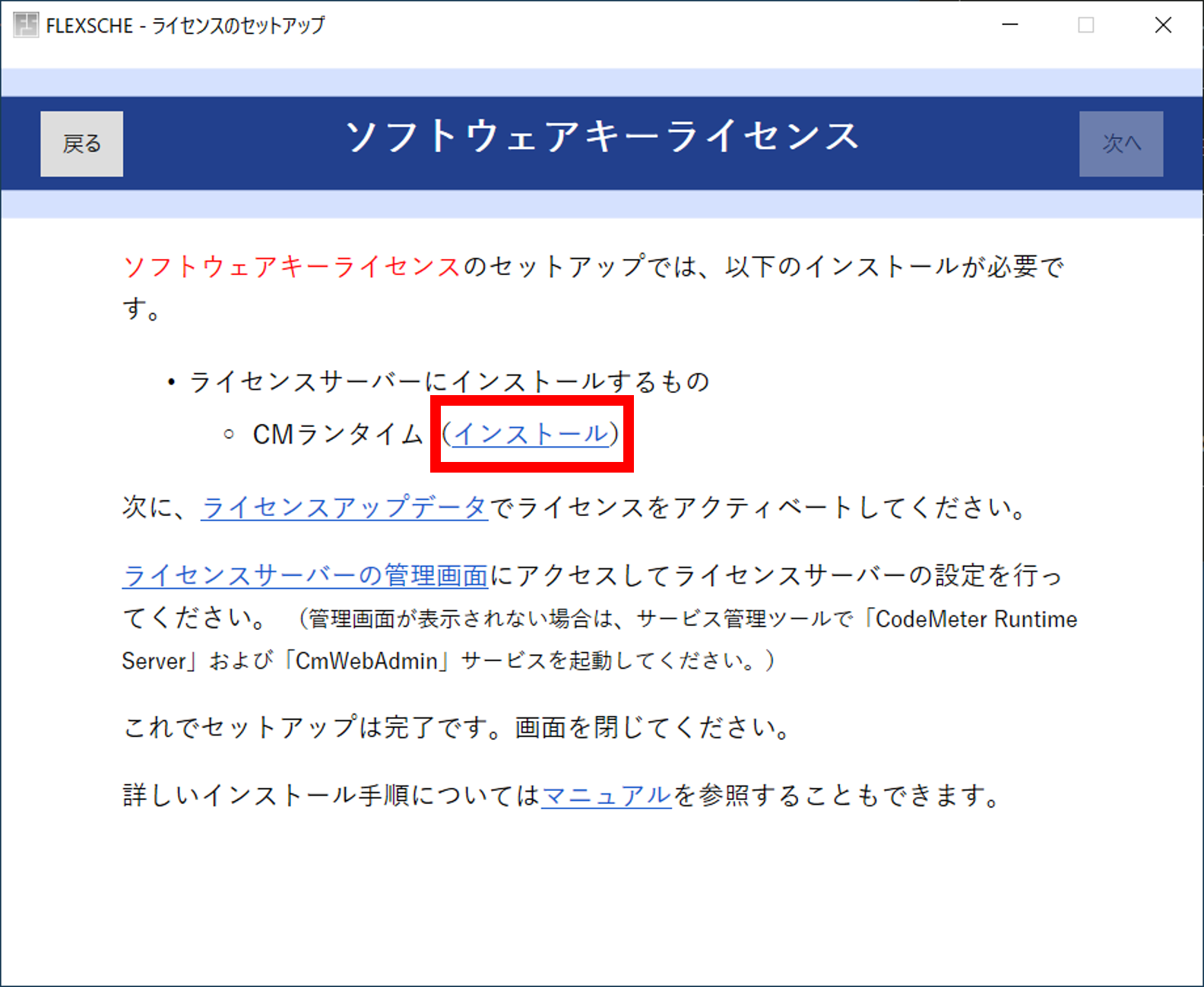
Task: Click the greyed-out maximize button
Action: point(1086,25)
